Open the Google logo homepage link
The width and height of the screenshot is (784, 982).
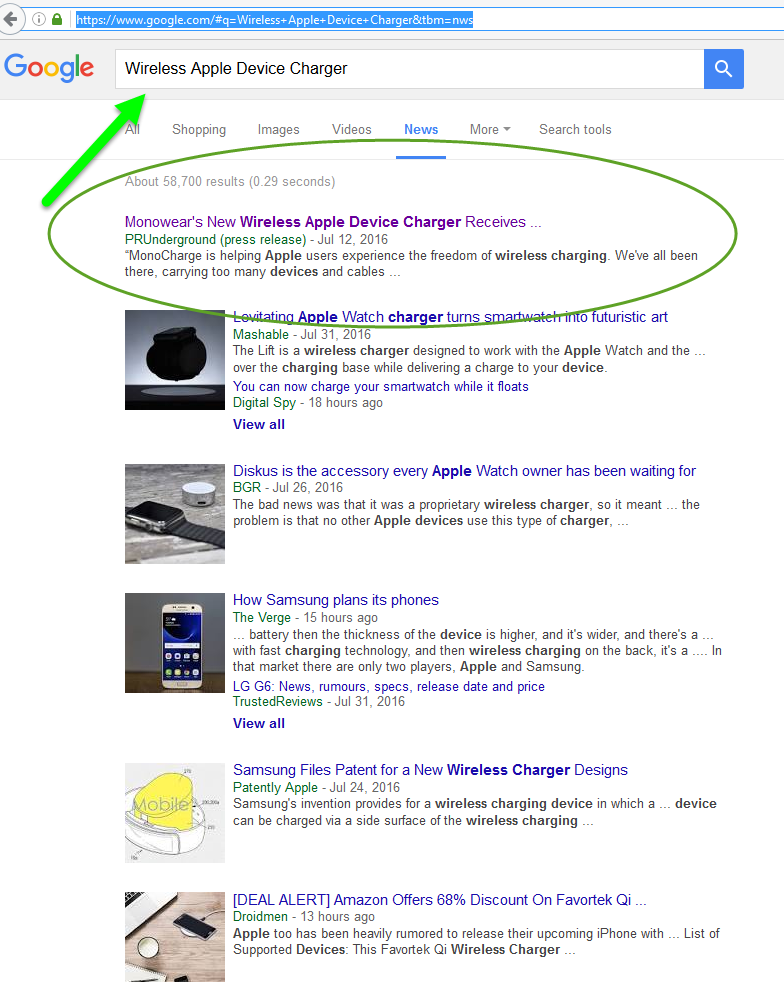pos(49,68)
